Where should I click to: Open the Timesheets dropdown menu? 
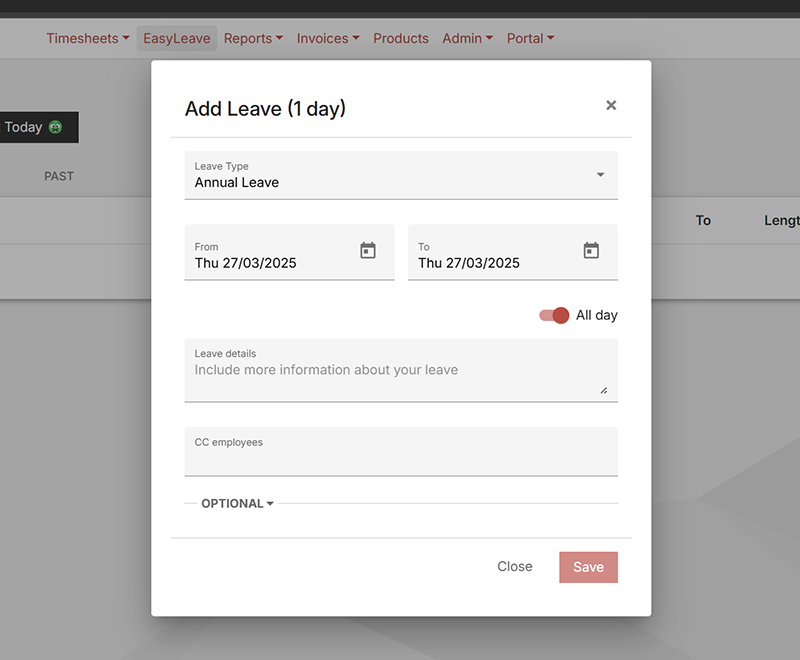pyautogui.click(x=88, y=38)
